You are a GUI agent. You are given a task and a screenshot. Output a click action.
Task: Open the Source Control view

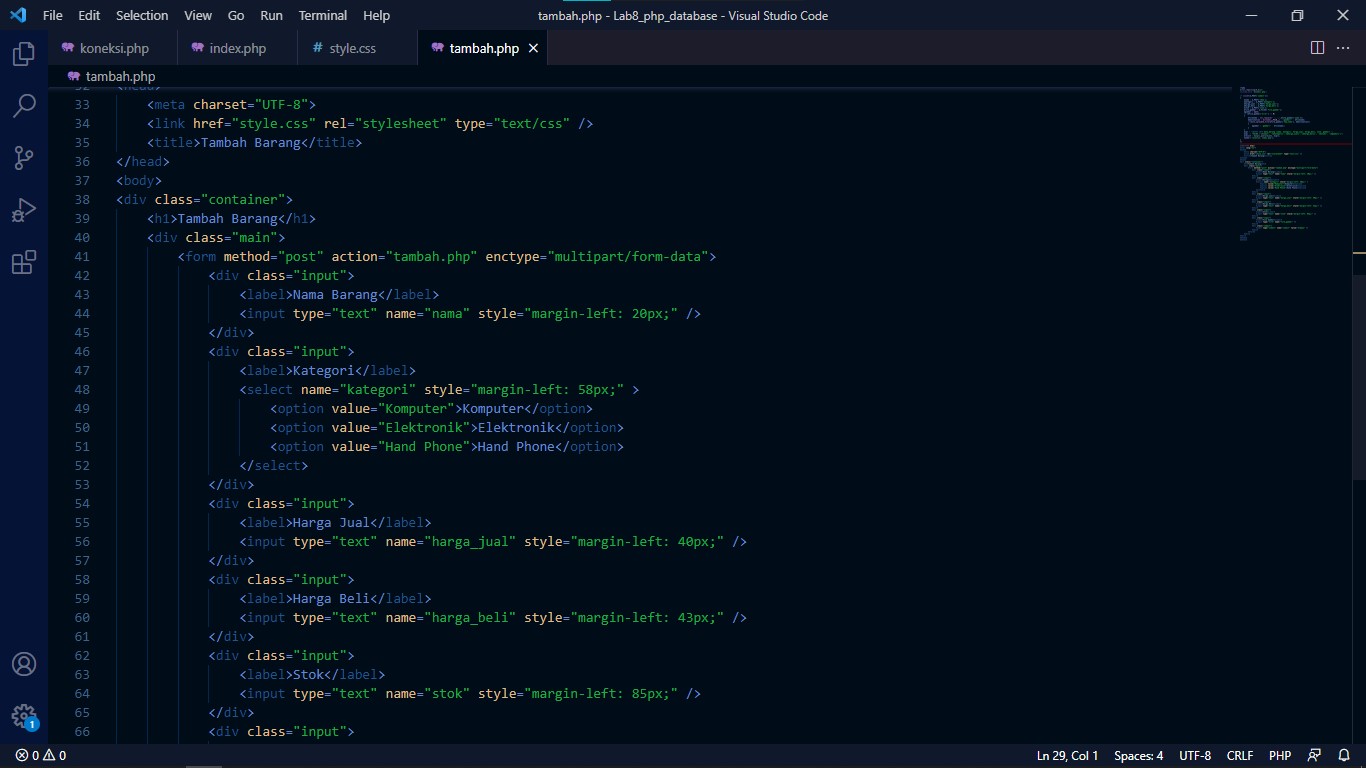pos(24,157)
